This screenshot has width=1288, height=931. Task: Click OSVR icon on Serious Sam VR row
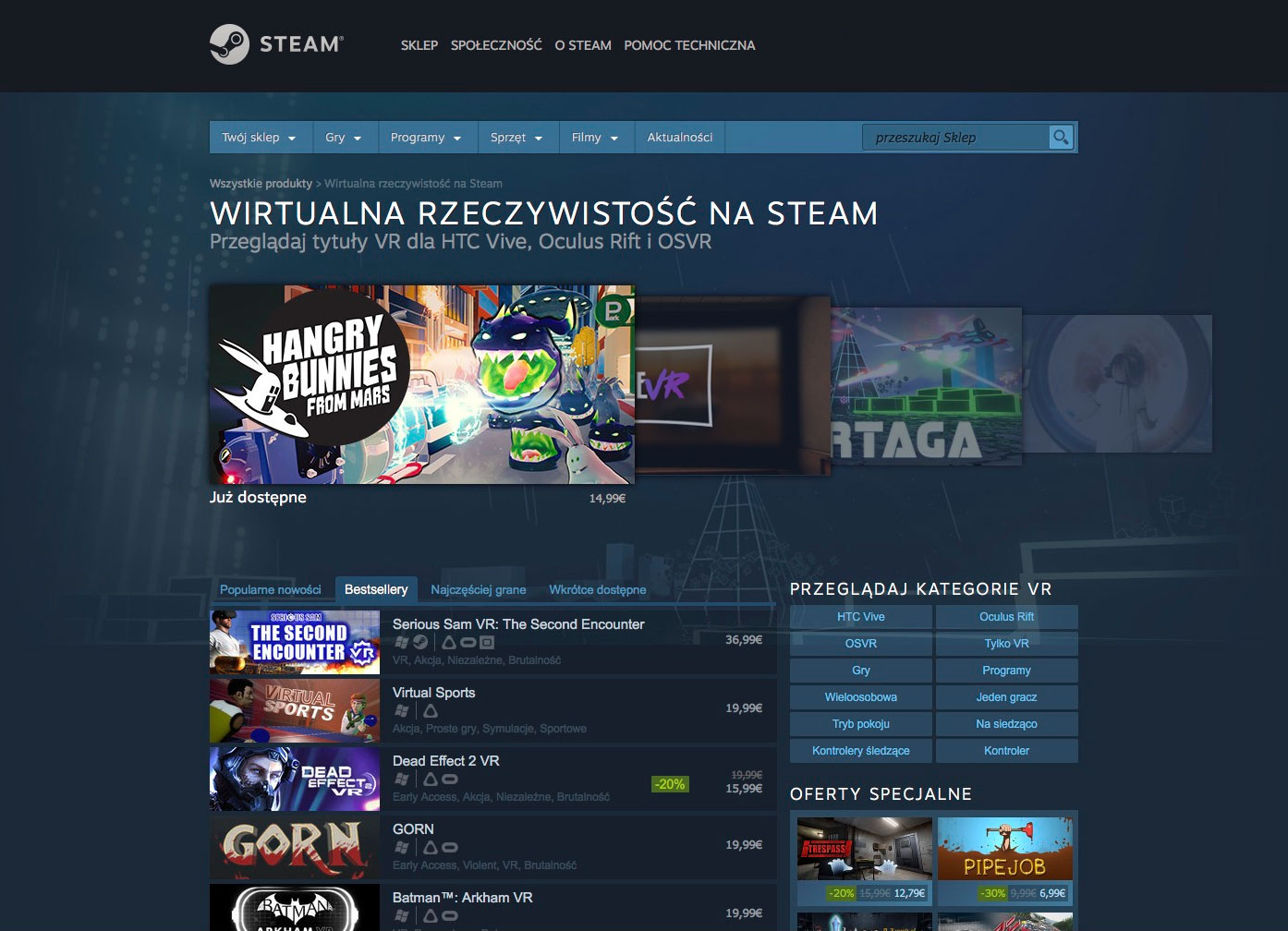coord(487,642)
